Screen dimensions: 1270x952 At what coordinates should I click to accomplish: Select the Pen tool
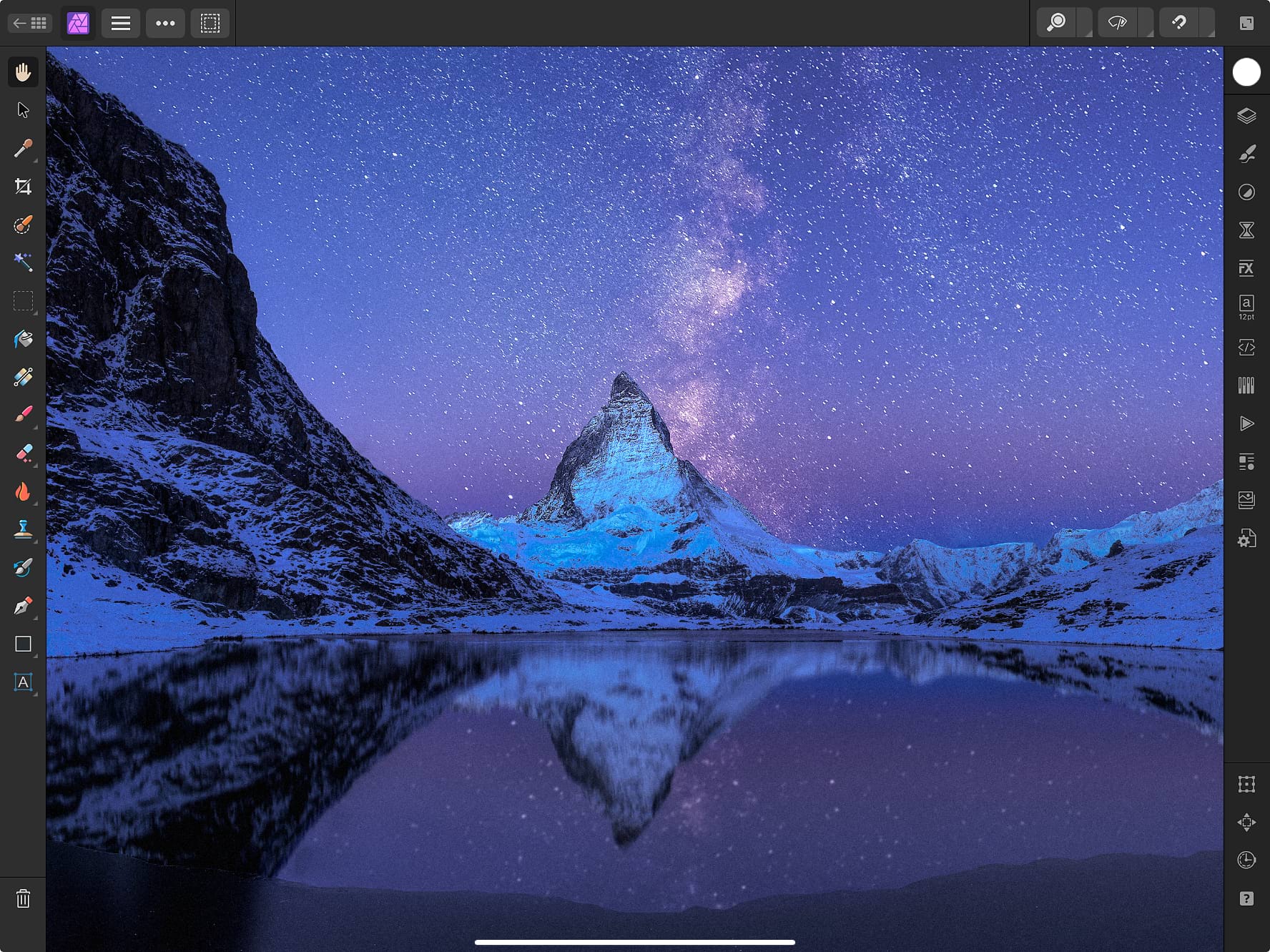[x=23, y=605]
